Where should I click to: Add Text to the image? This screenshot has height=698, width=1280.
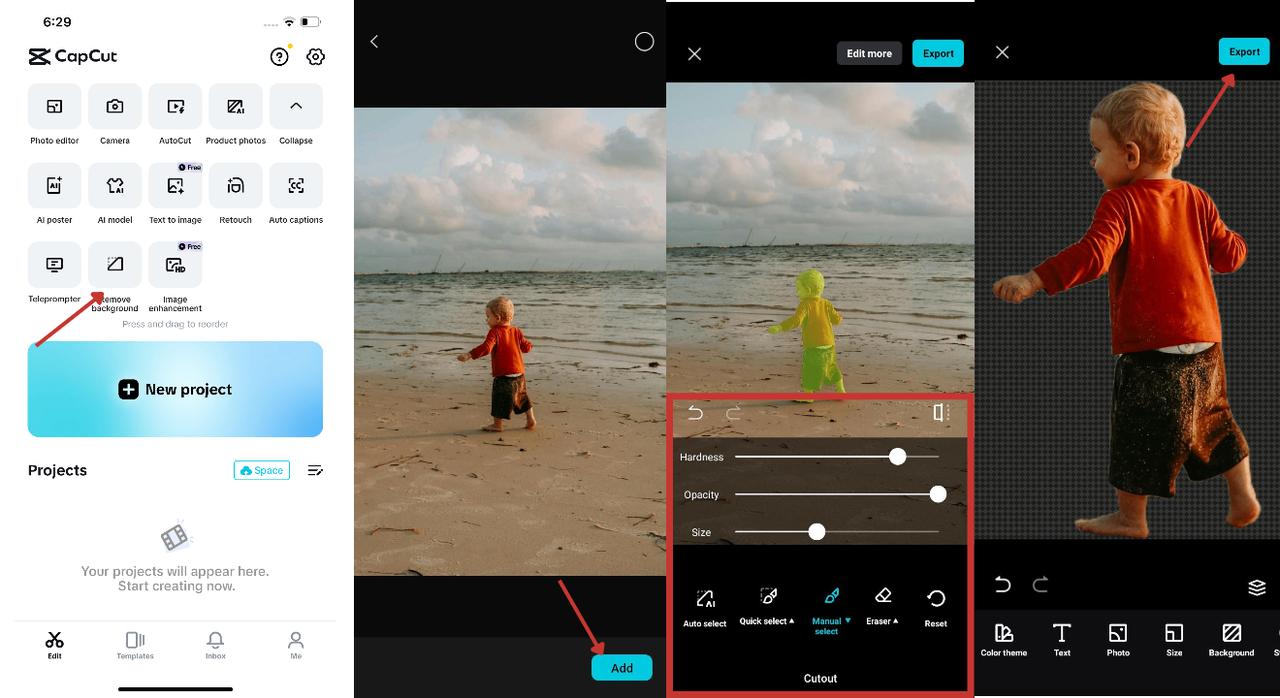click(1062, 640)
